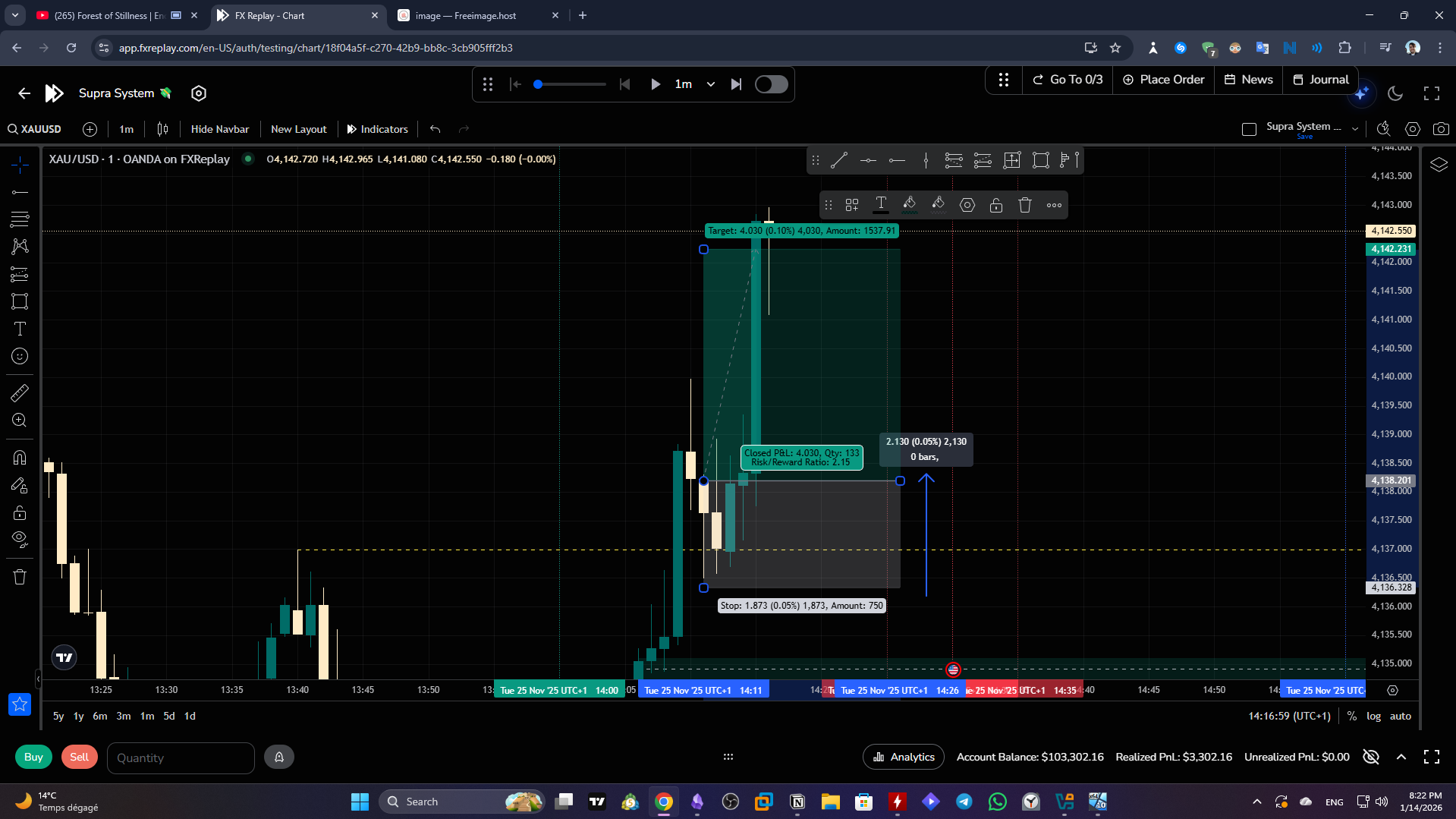Toggle stay in drawing mode
Image resolution: width=1456 pixels, height=819 pixels.
click(x=20, y=486)
